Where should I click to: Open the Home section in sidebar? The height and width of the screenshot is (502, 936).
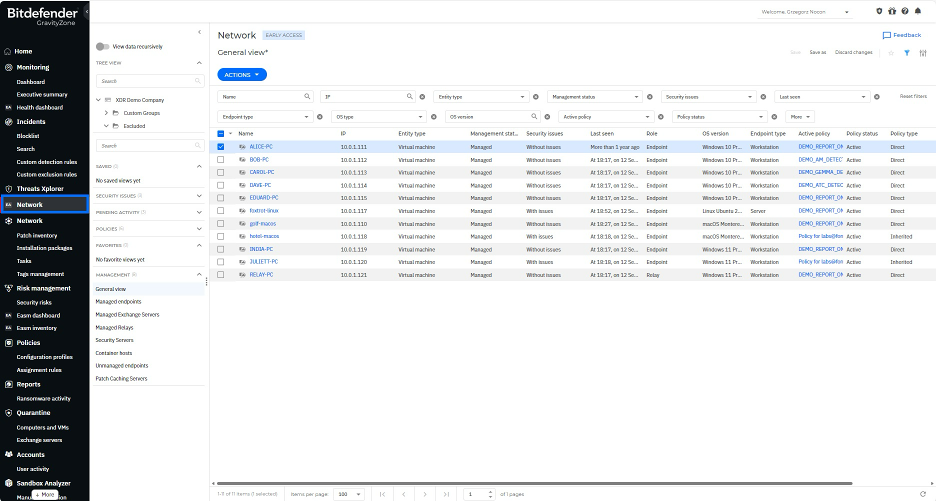[x=23, y=51]
